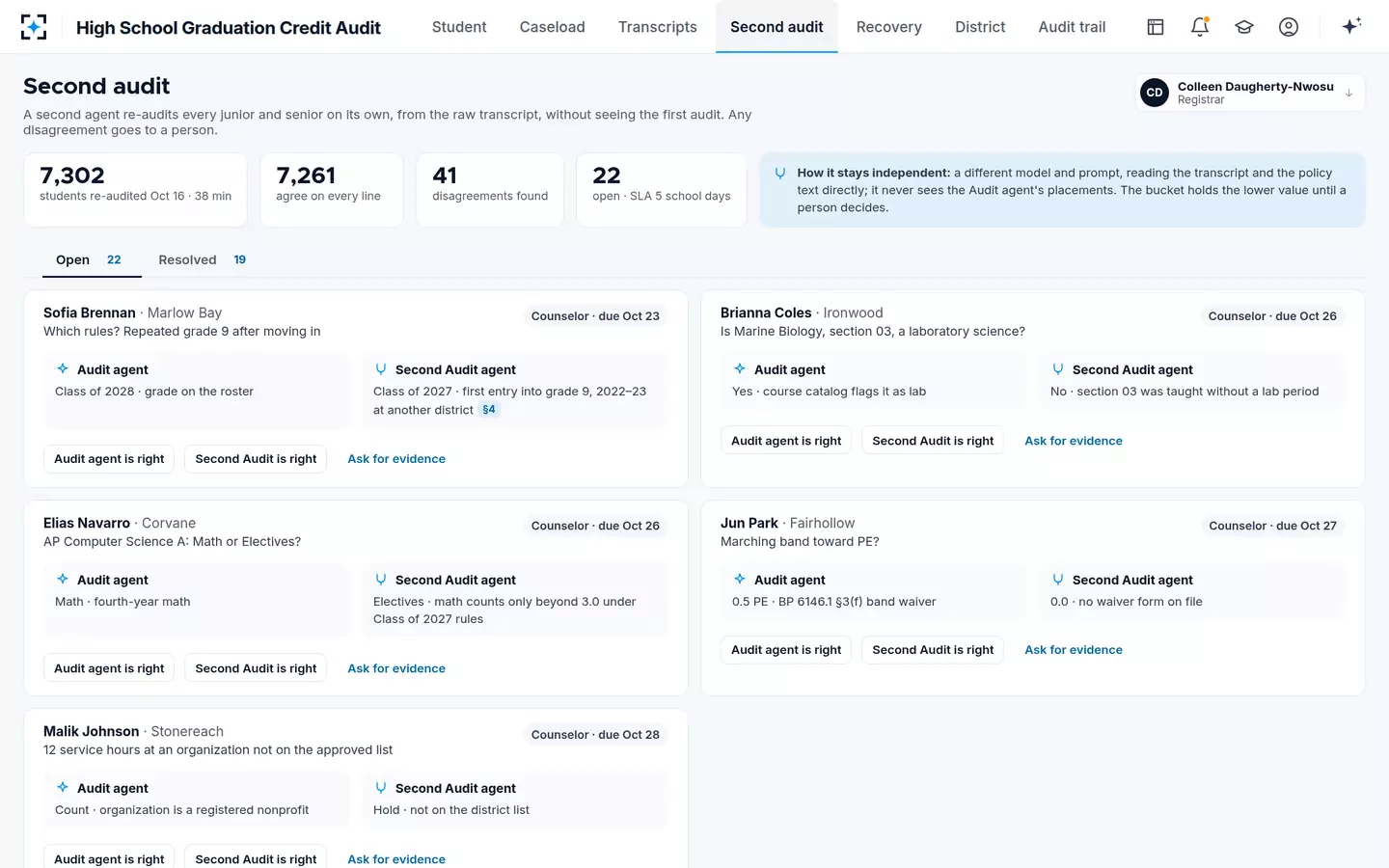Ask for evidence on Elias Navarro's case
The width and height of the screenshot is (1389, 868).
[396, 668]
